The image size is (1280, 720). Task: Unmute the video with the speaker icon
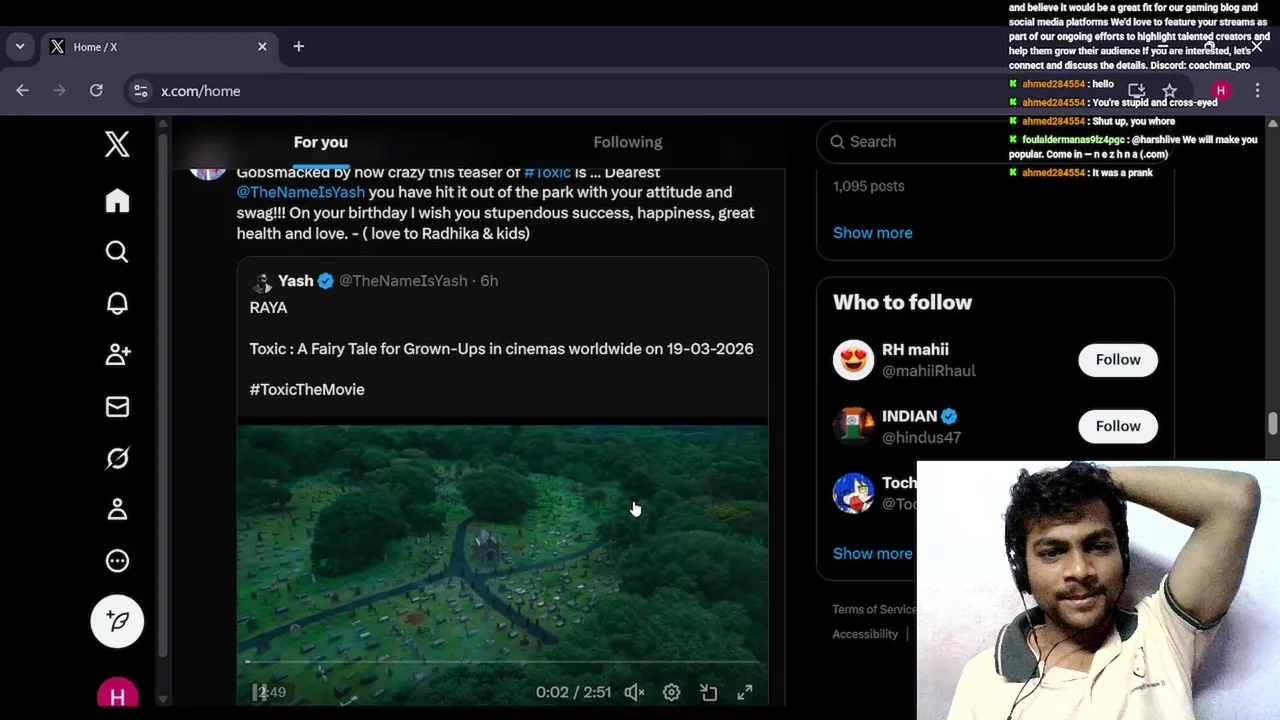point(634,692)
